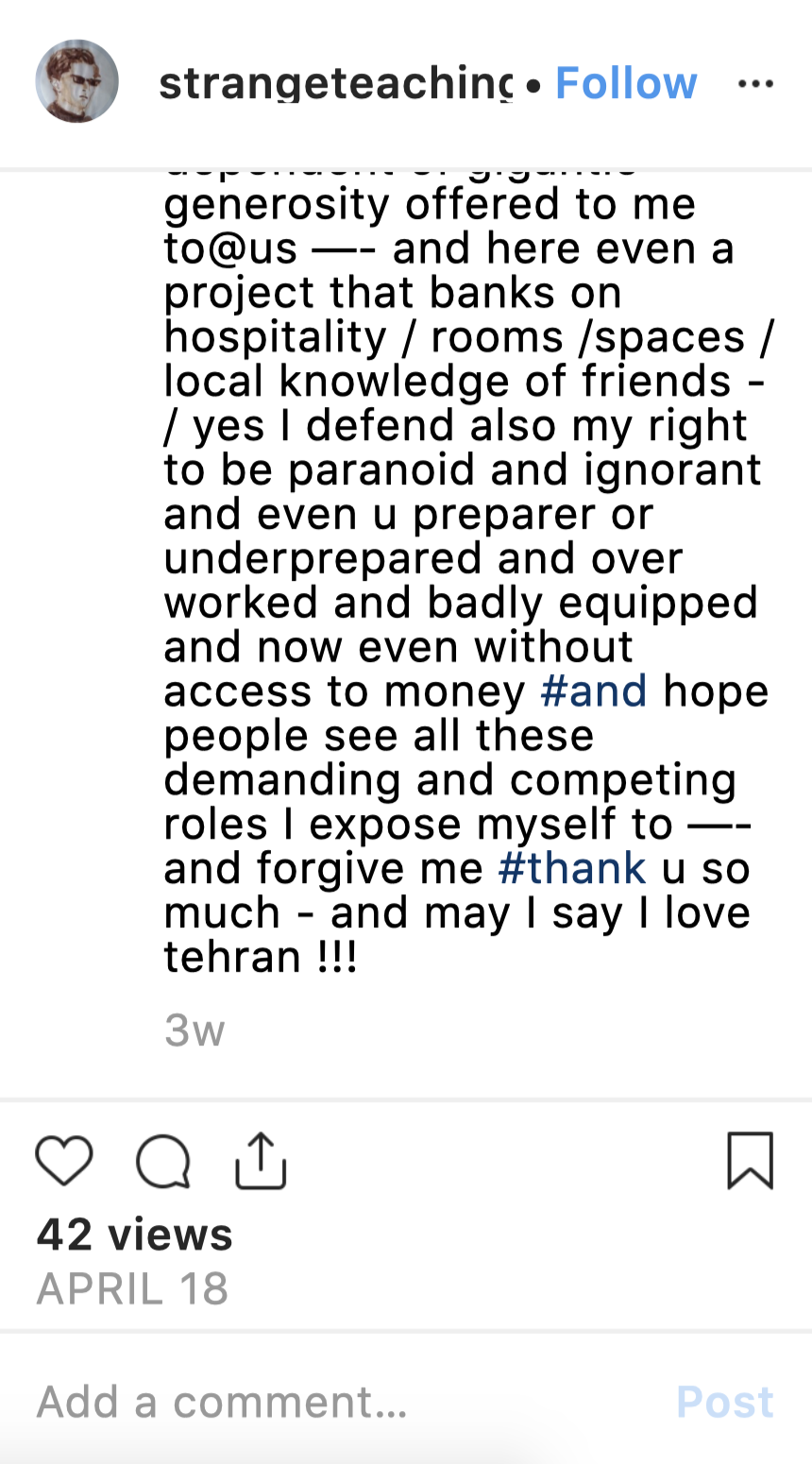Open the #and hashtag
The height and width of the screenshot is (1464, 812).
(x=594, y=691)
